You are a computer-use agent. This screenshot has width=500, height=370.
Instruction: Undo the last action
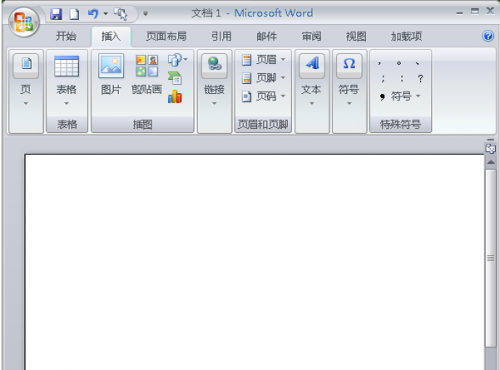(93, 14)
